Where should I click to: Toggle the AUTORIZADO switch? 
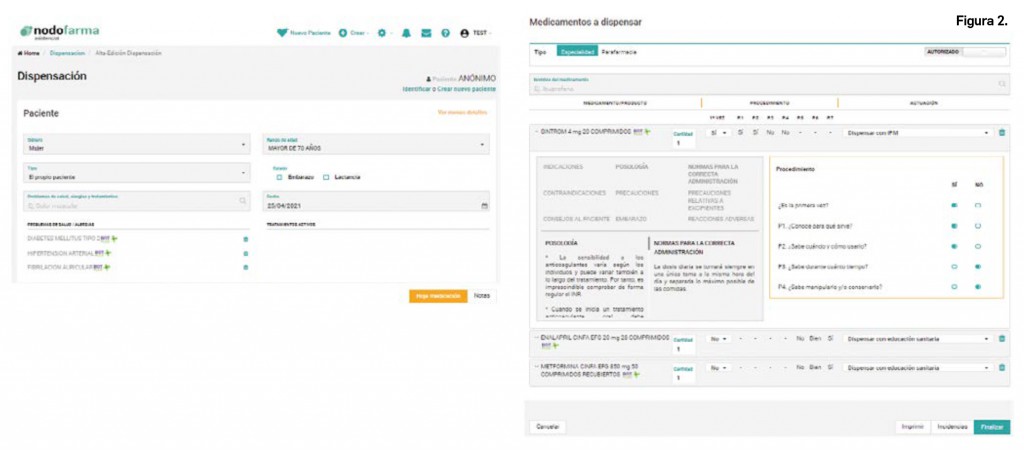tap(984, 51)
